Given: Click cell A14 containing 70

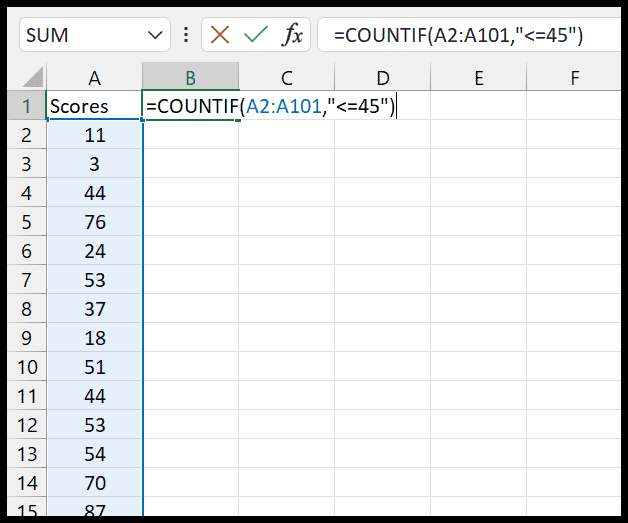Looking at the screenshot, I should [95, 483].
